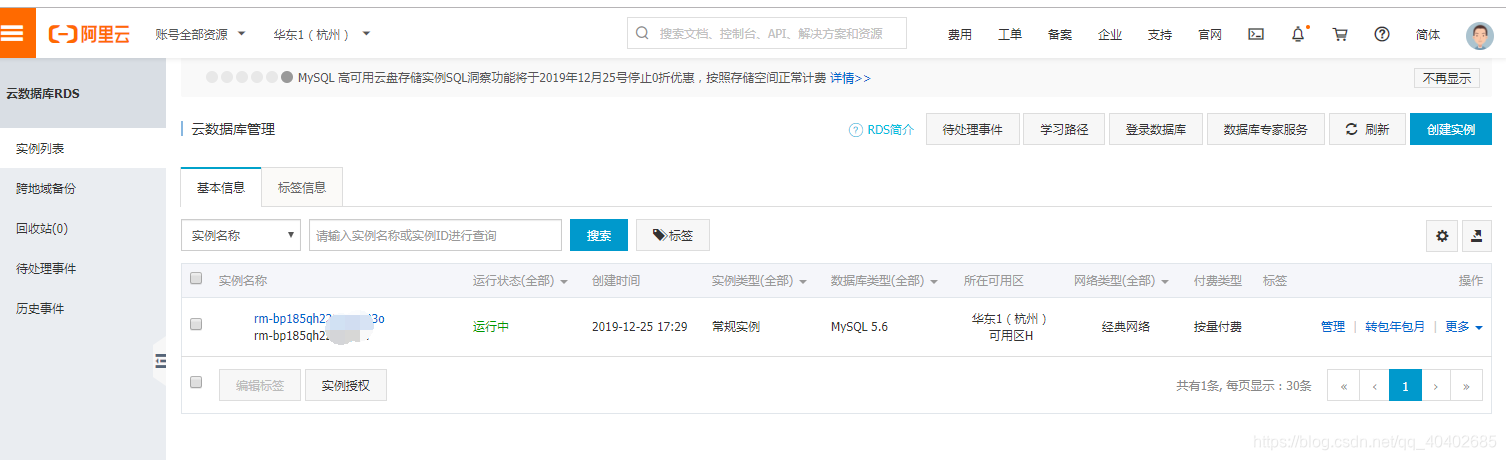Click 转包年包月 for the instance
This screenshot has height=460, width=1506.
pyautogui.click(x=1395, y=327)
